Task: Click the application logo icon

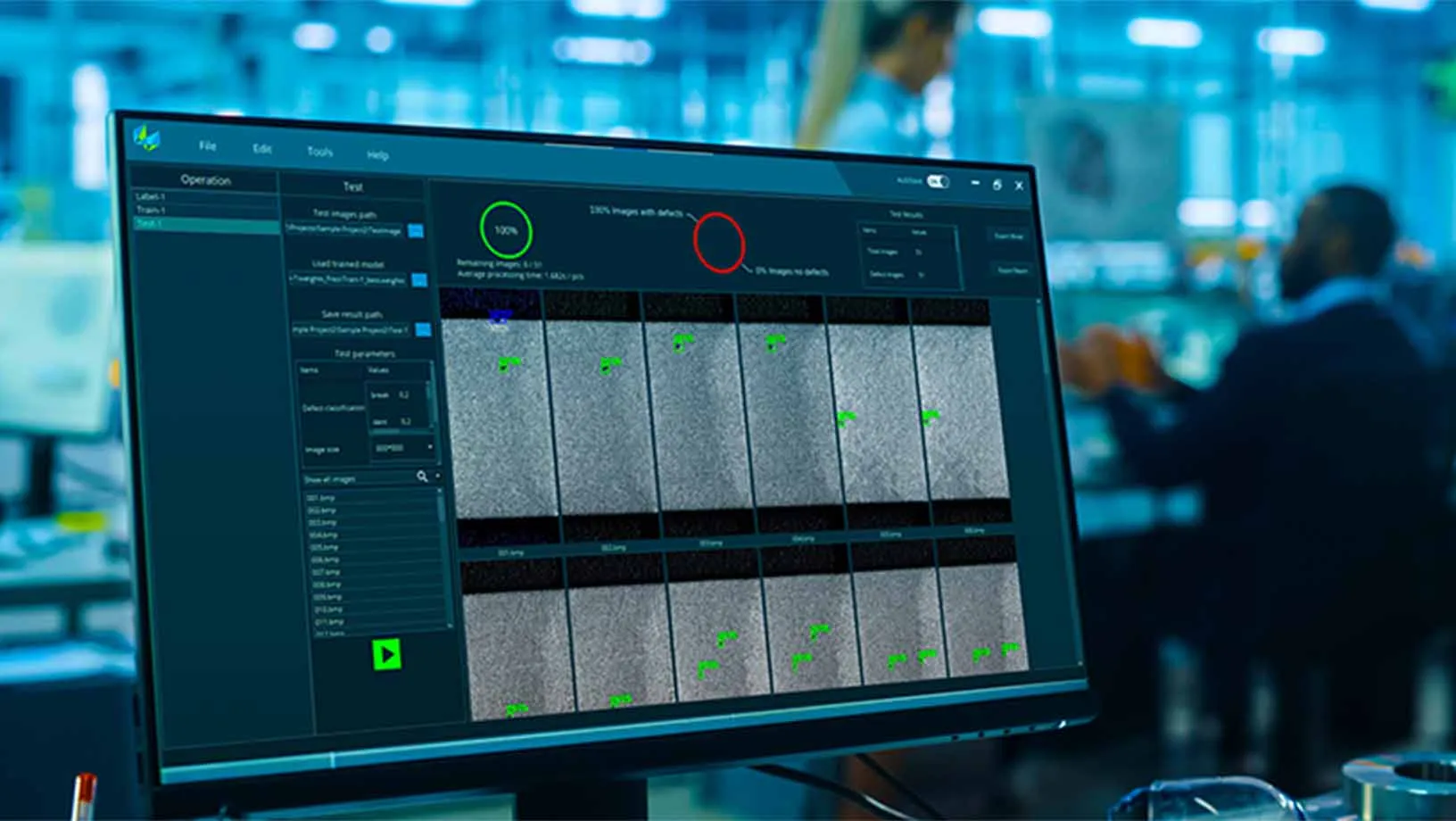Action: [146, 137]
